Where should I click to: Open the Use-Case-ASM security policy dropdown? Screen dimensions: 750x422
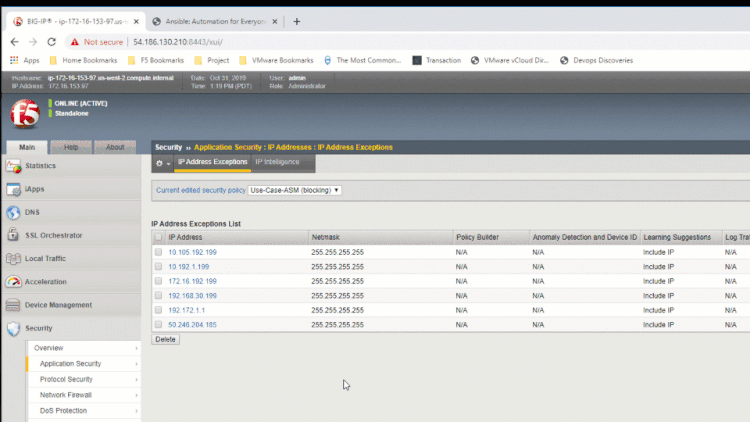coord(294,189)
